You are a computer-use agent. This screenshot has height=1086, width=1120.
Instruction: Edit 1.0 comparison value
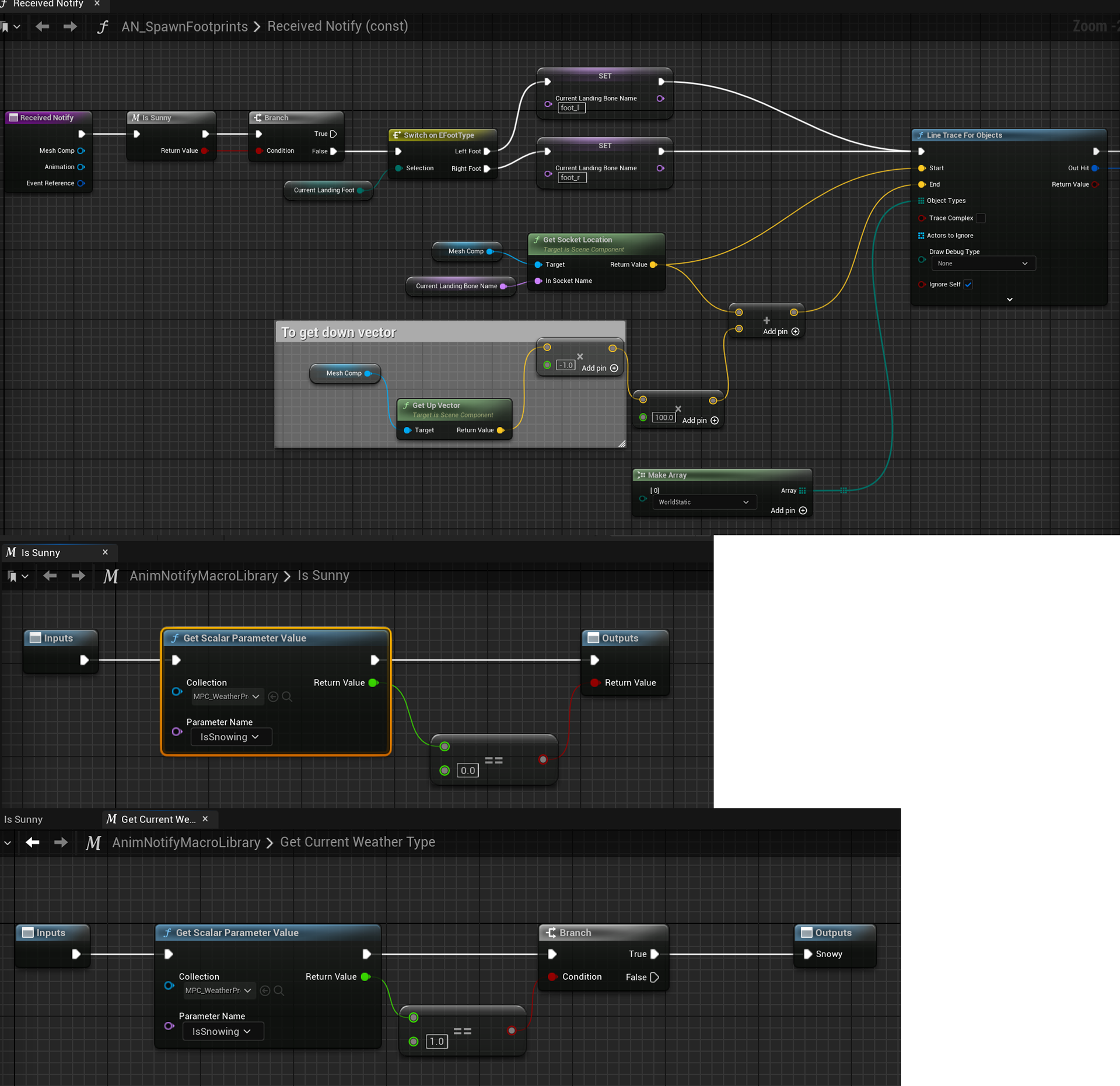click(x=436, y=1042)
